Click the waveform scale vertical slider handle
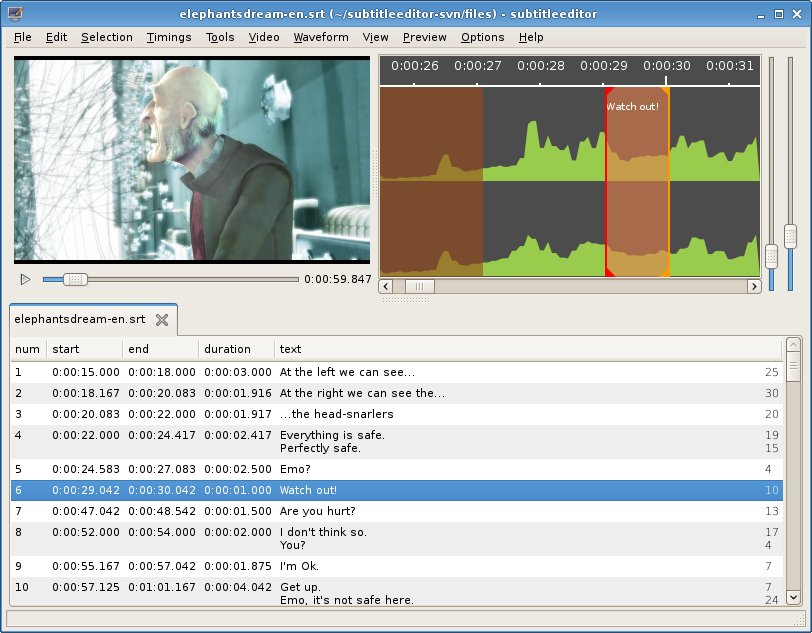The image size is (812, 633). tap(790, 236)
